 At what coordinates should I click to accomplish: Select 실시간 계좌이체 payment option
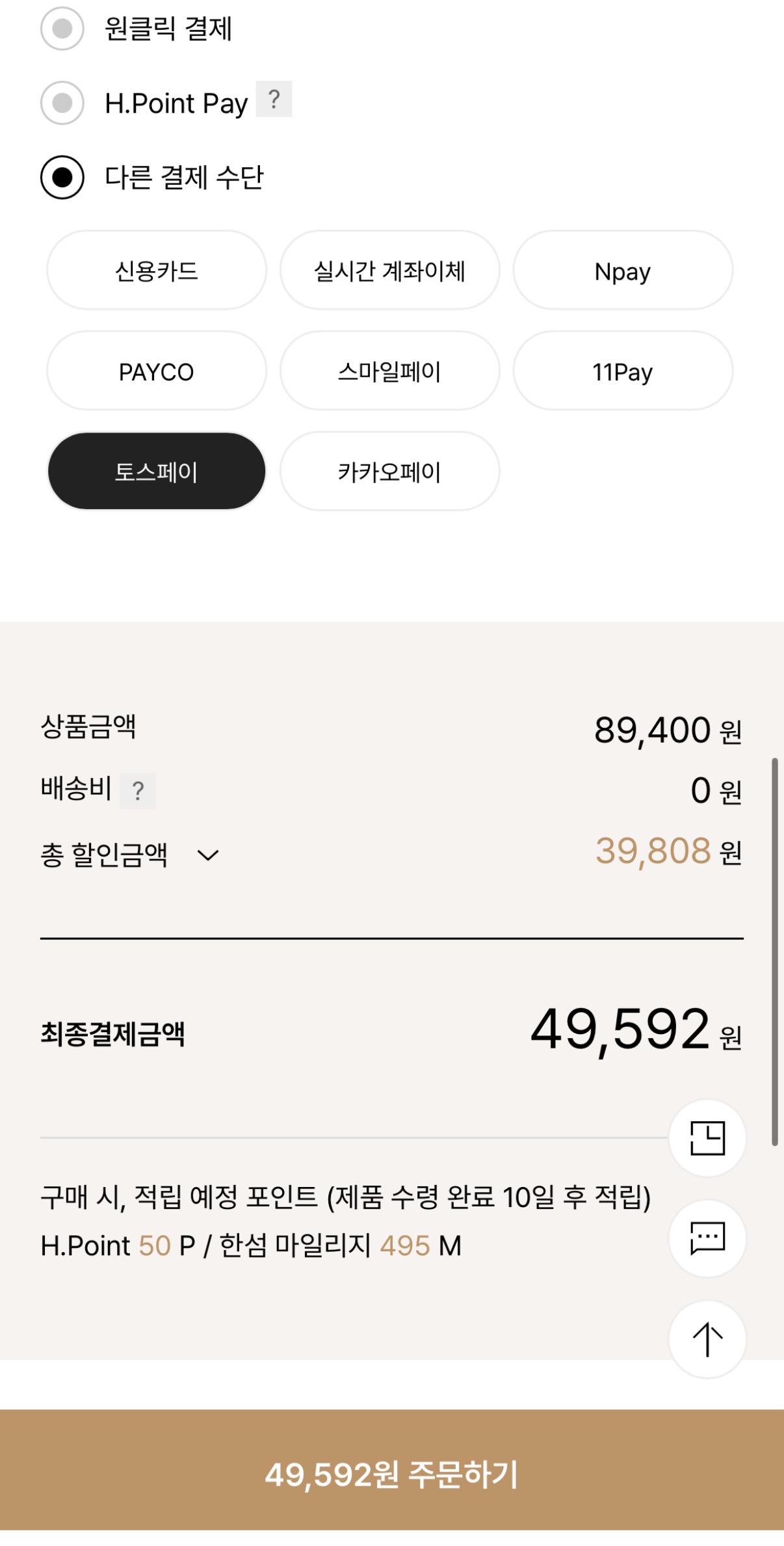coord(389,271)
